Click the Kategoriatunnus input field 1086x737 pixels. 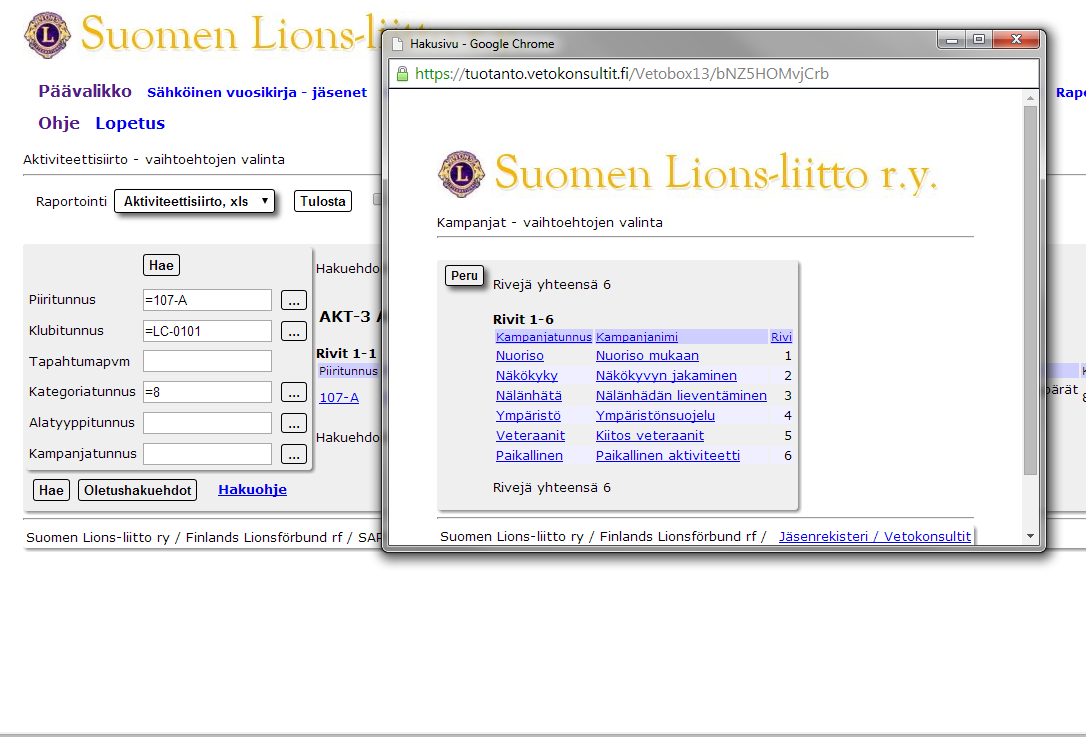point(207,392)
